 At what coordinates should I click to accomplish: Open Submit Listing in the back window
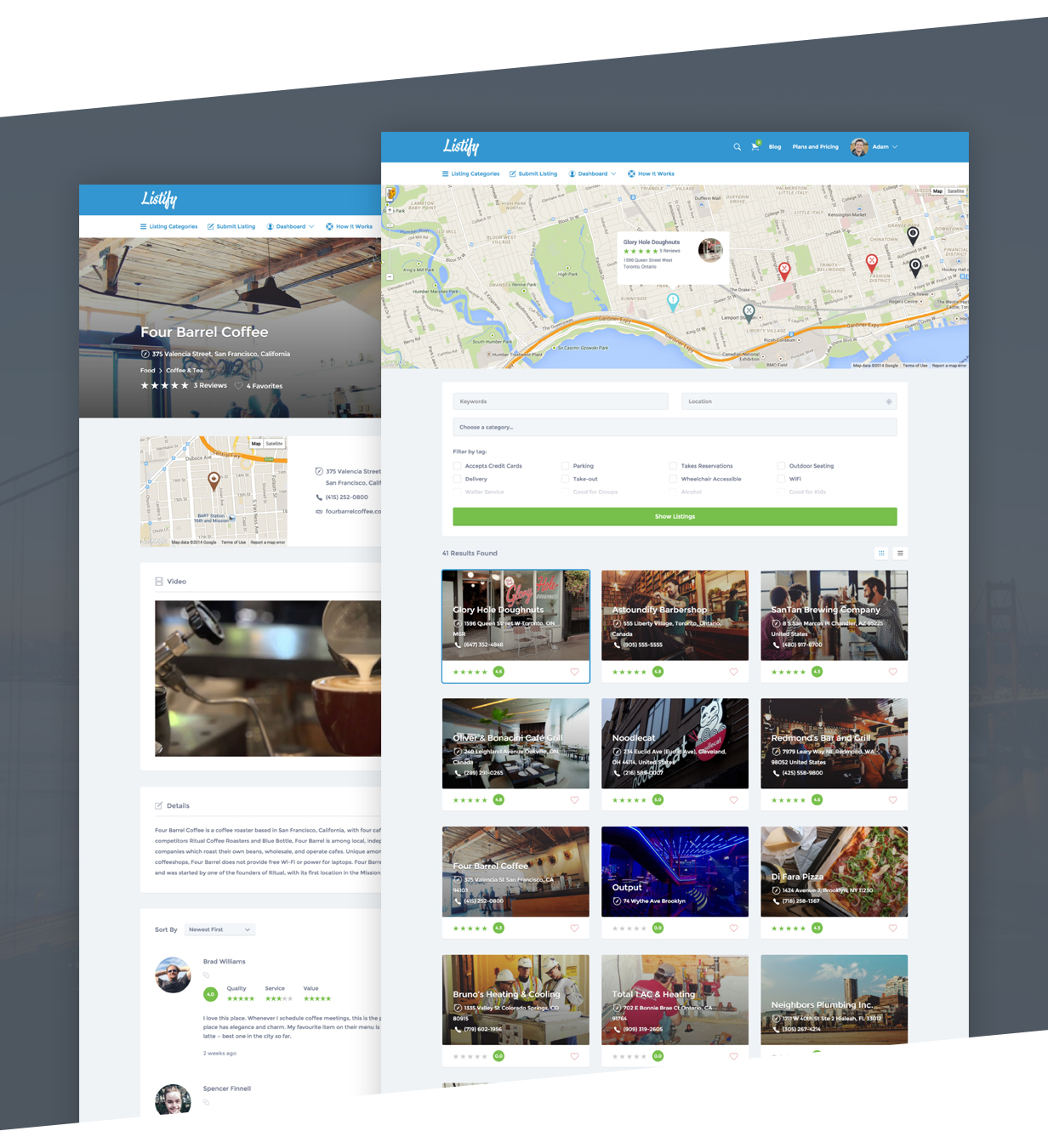pyautogui.click(x=231, y=227)
